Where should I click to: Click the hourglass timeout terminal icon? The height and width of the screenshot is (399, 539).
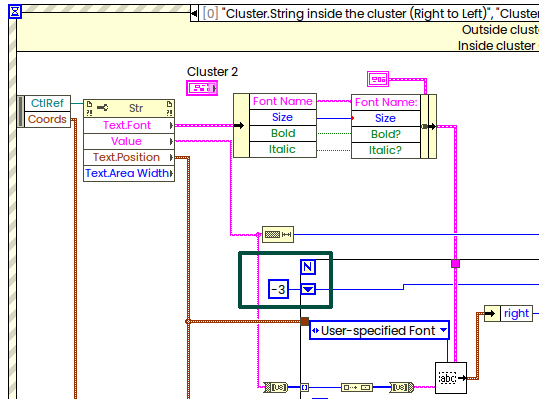(15, 12)
